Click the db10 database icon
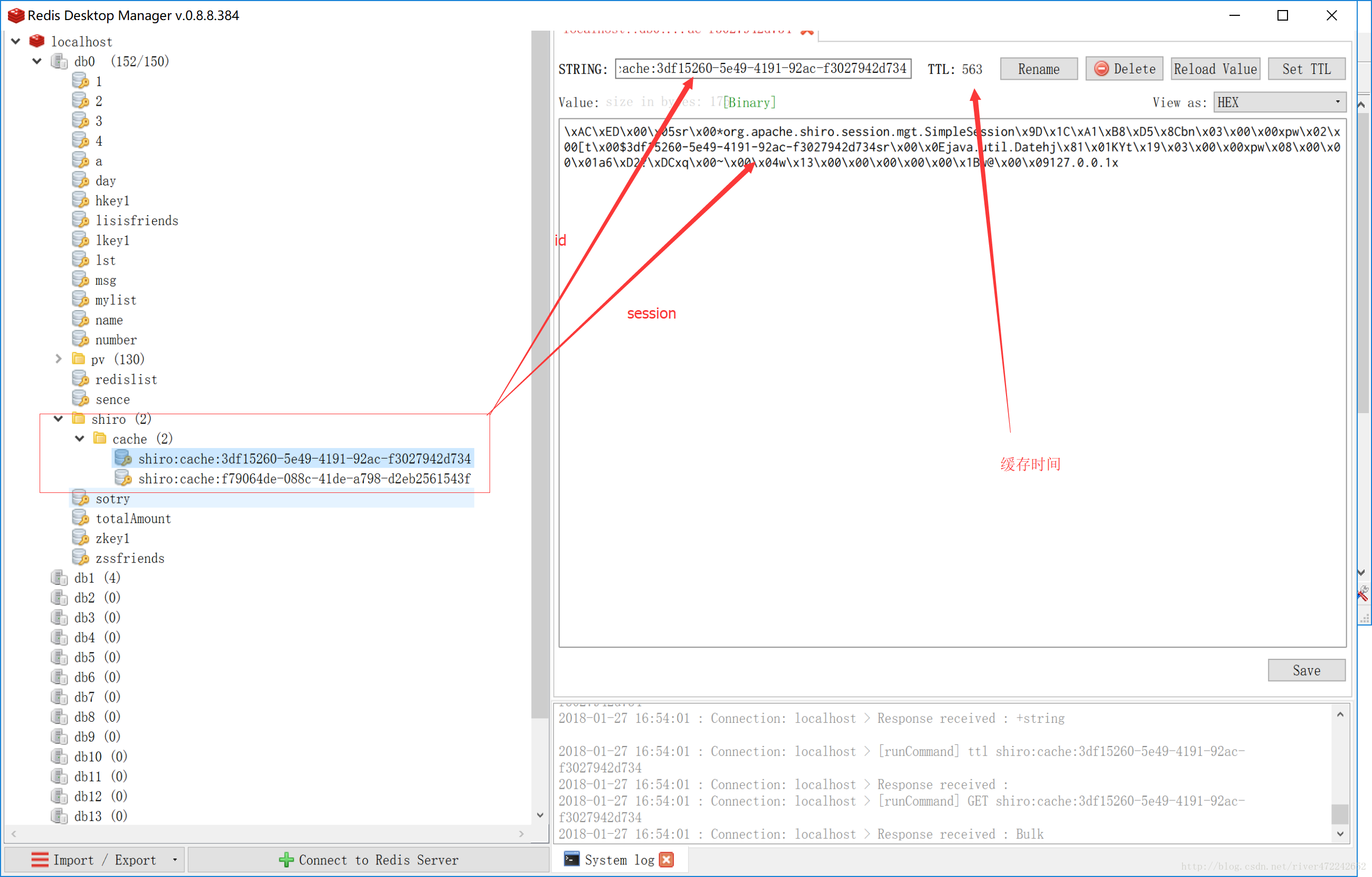 [59, 756]
